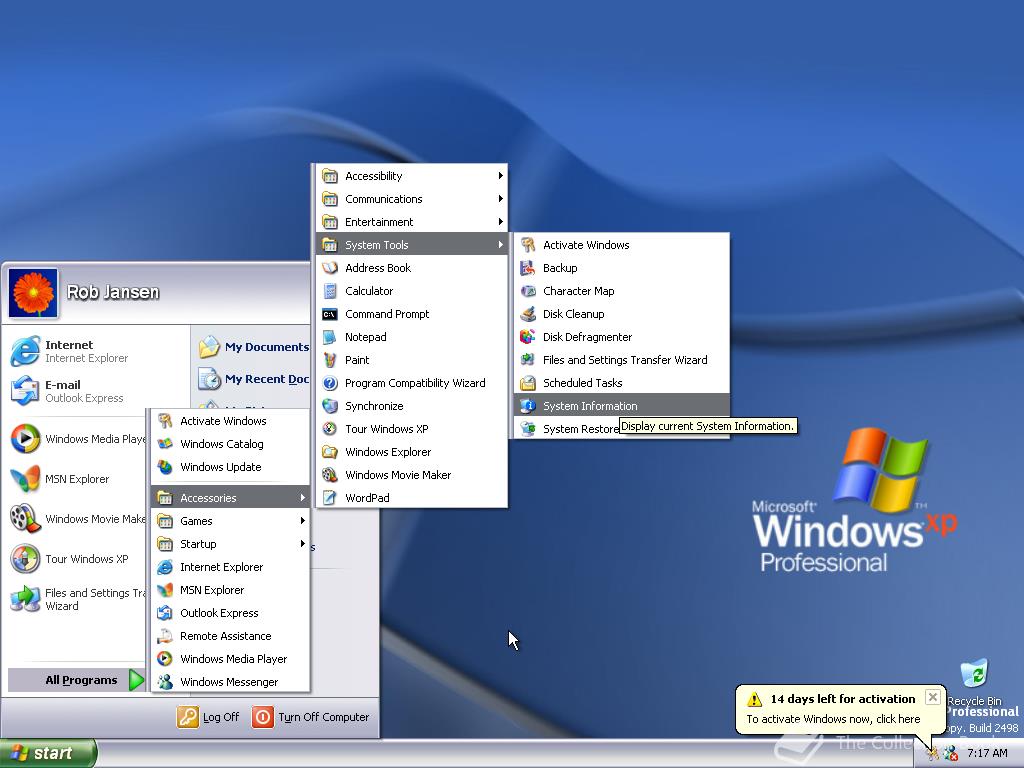Click the Disk Cleanup icon
This screenshot has height=768, width=1024.
point(528,314)
